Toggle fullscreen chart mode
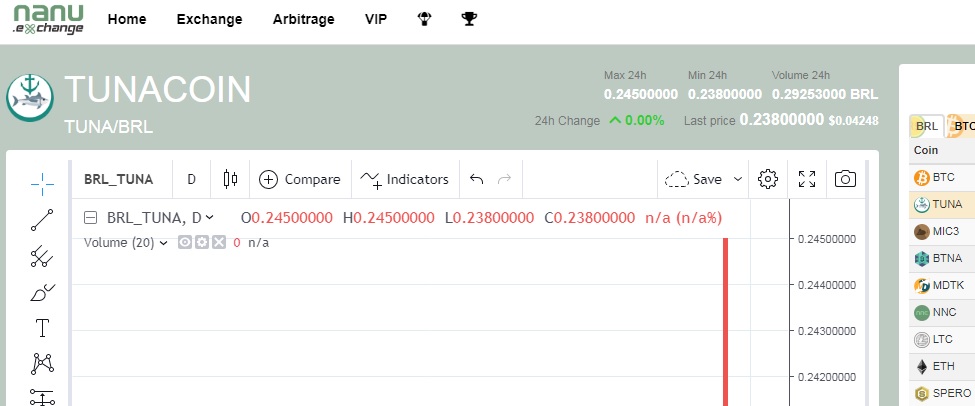975x406 pixels. [x=806, y=179]
